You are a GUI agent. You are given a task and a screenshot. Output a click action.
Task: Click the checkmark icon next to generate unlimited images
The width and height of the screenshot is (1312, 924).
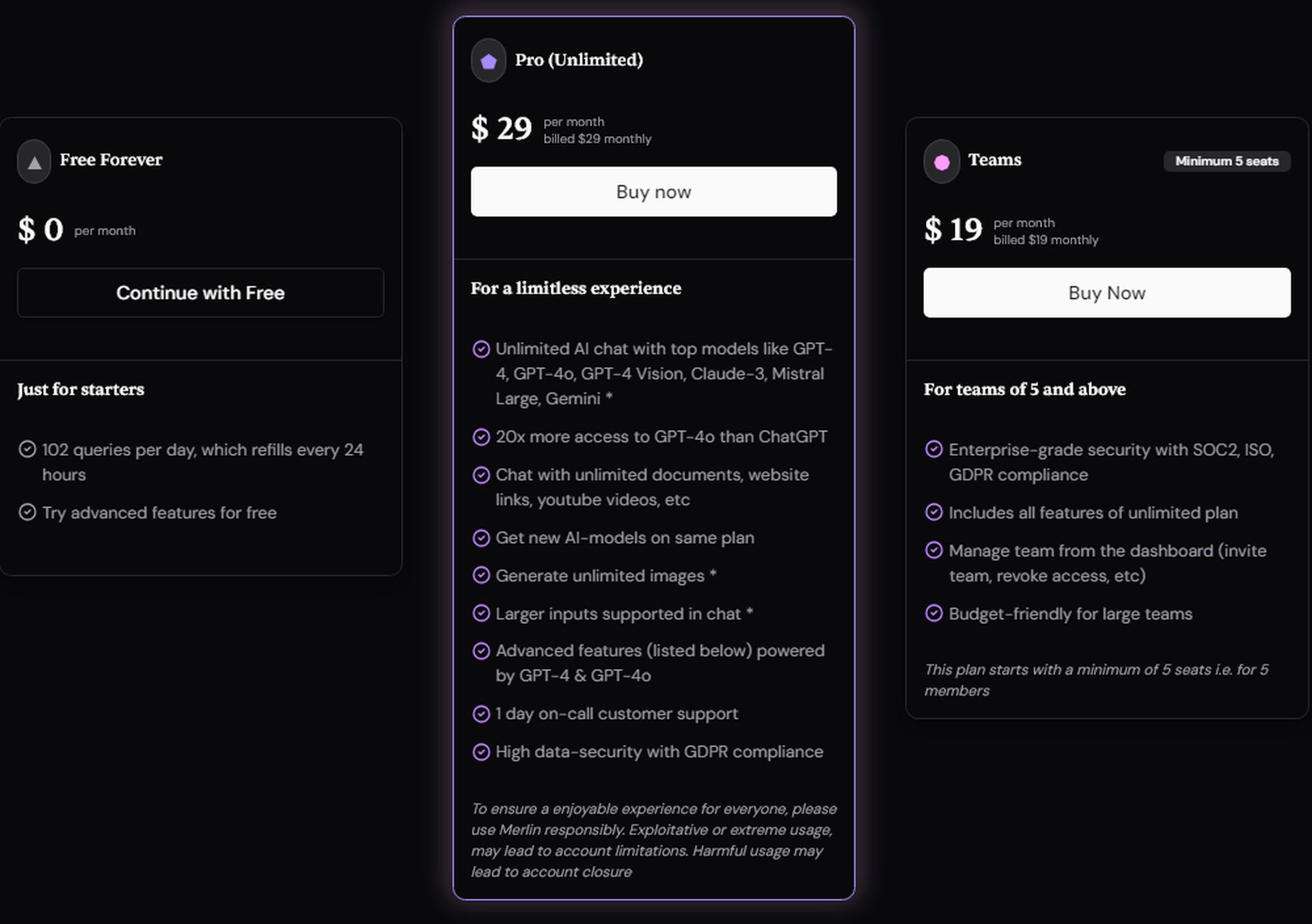[x=479, y=576]
